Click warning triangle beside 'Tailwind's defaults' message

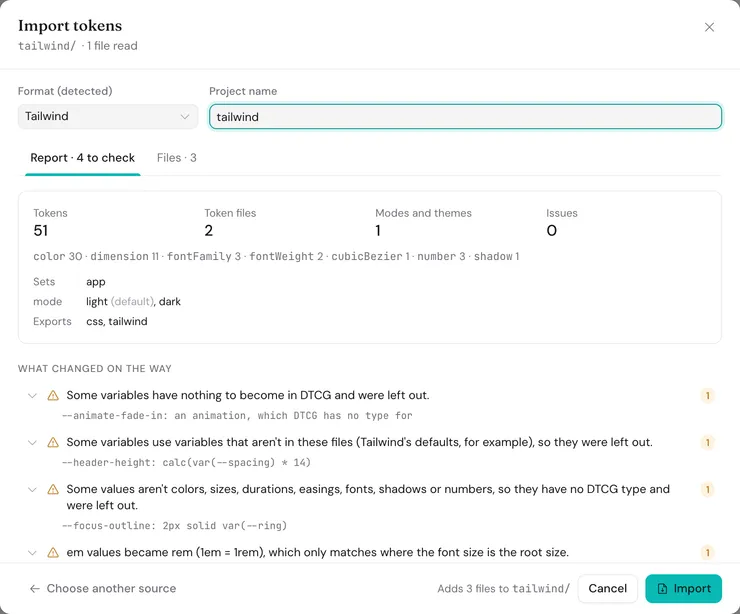53,443
